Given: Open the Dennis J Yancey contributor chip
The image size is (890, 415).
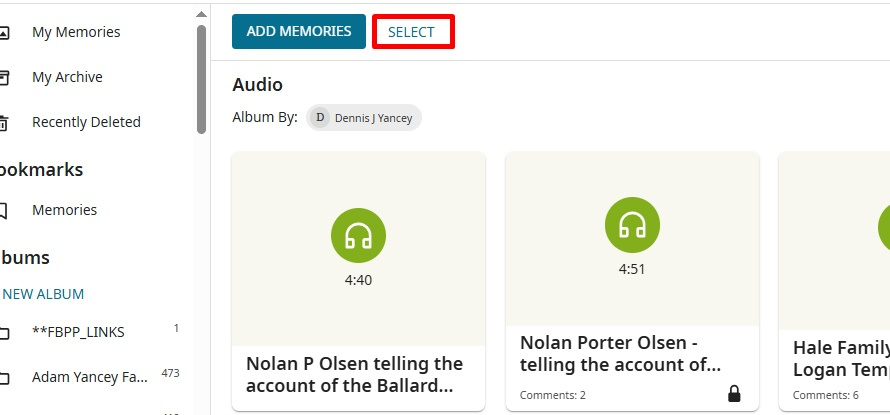Looking at the screenshot, I should tap(365, 117).
